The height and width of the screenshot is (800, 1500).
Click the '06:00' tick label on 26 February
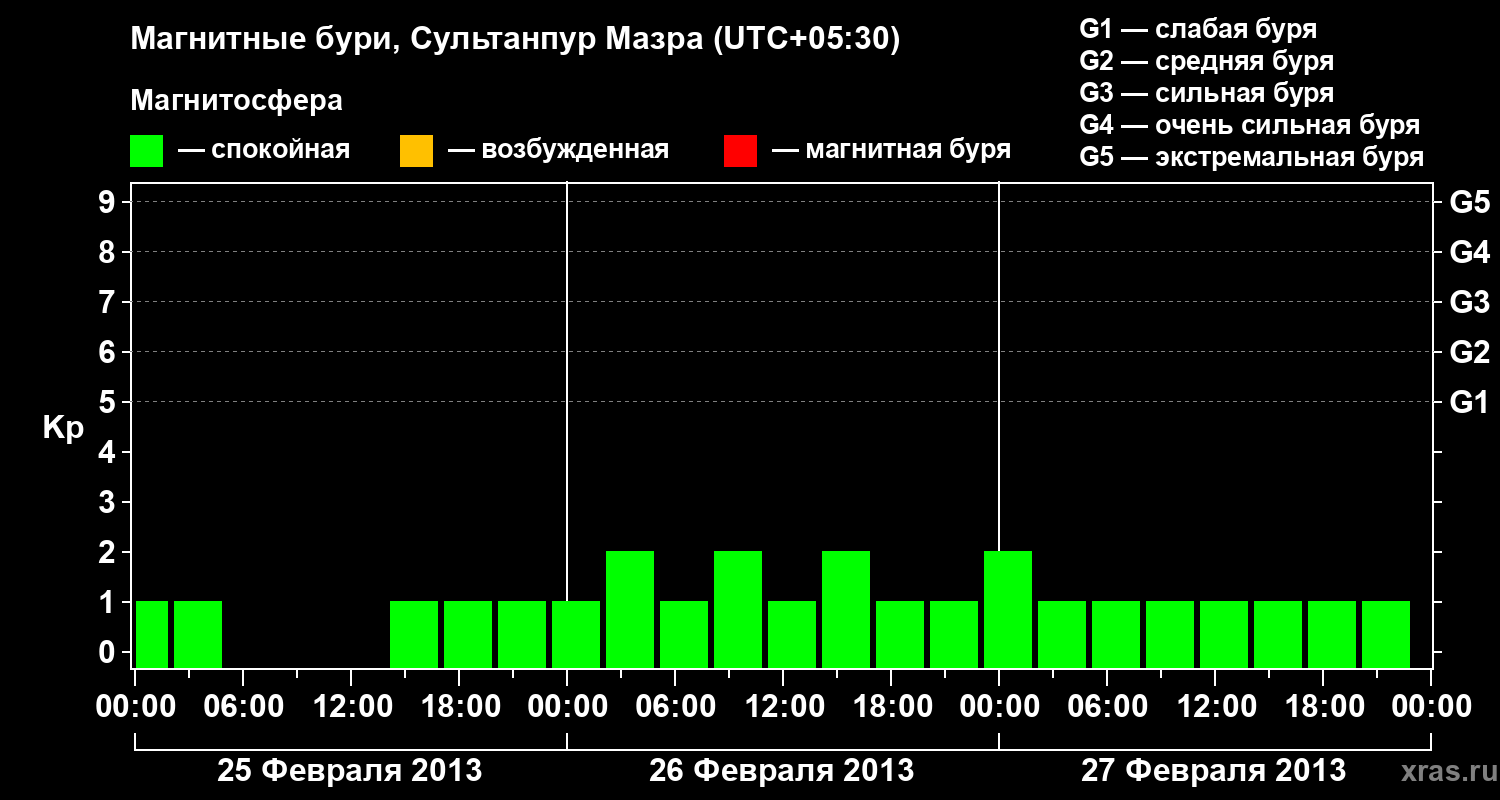675,707
